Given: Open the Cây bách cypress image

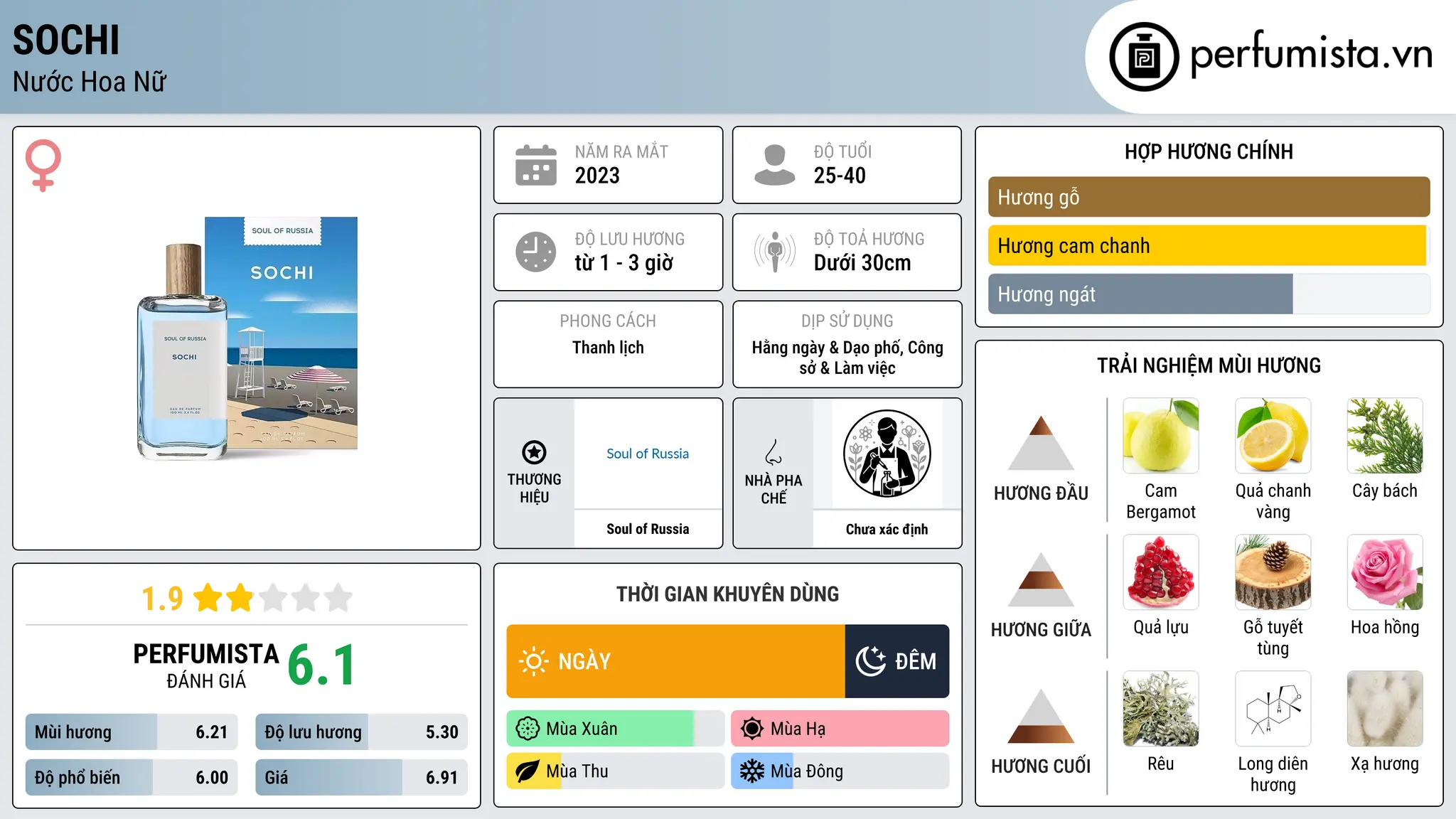Looking at the screenshot, I should tap(1385, 436).
